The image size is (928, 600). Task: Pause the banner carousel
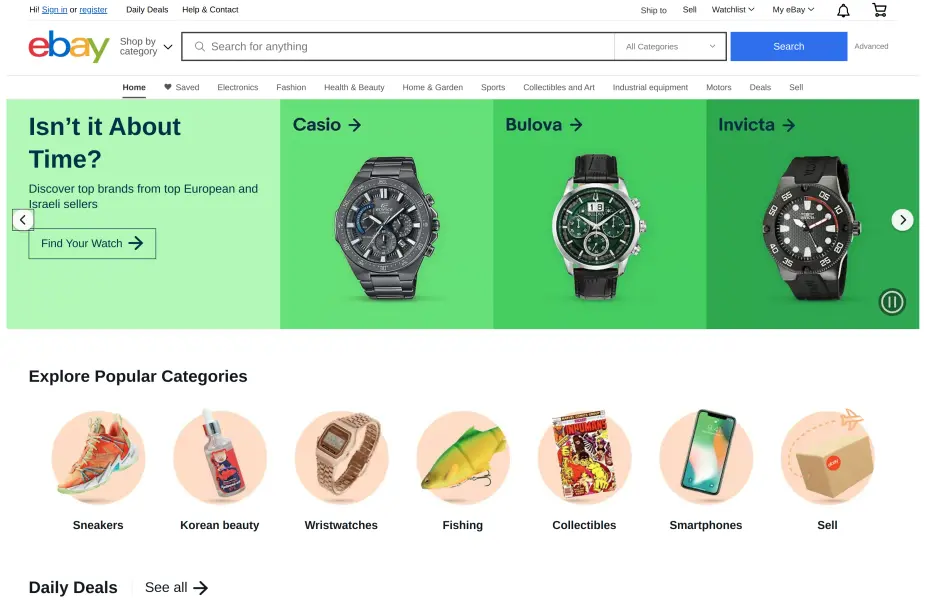(x=891, y=302)
